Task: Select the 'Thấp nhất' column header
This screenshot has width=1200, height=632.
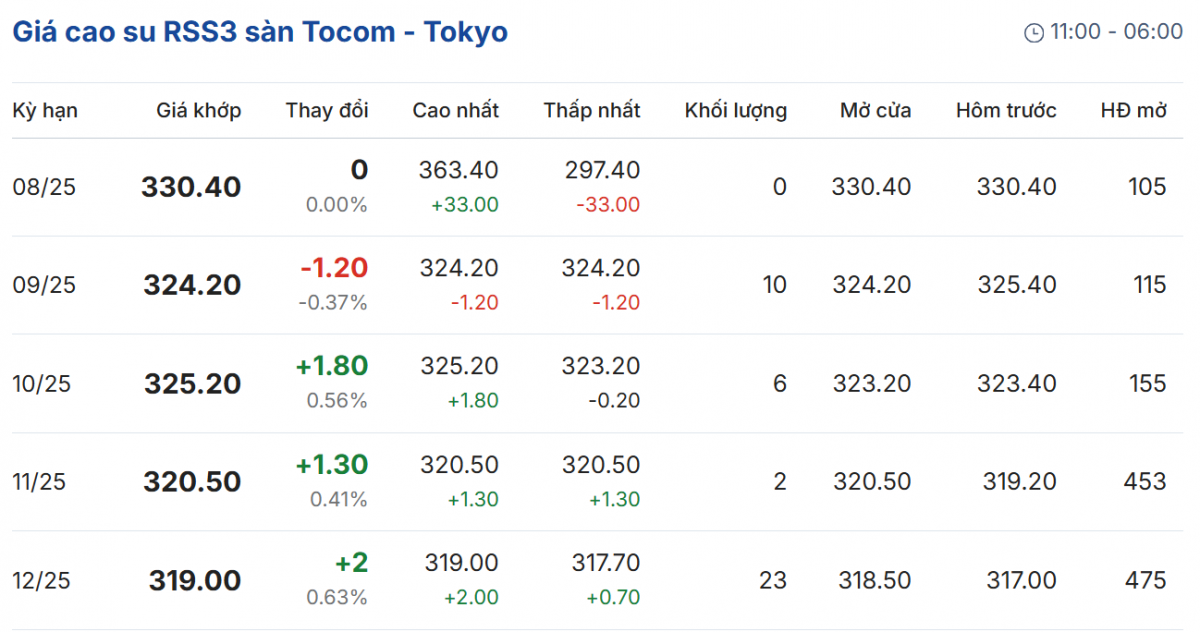Action: pyautogui.click(x=592, y=110)
